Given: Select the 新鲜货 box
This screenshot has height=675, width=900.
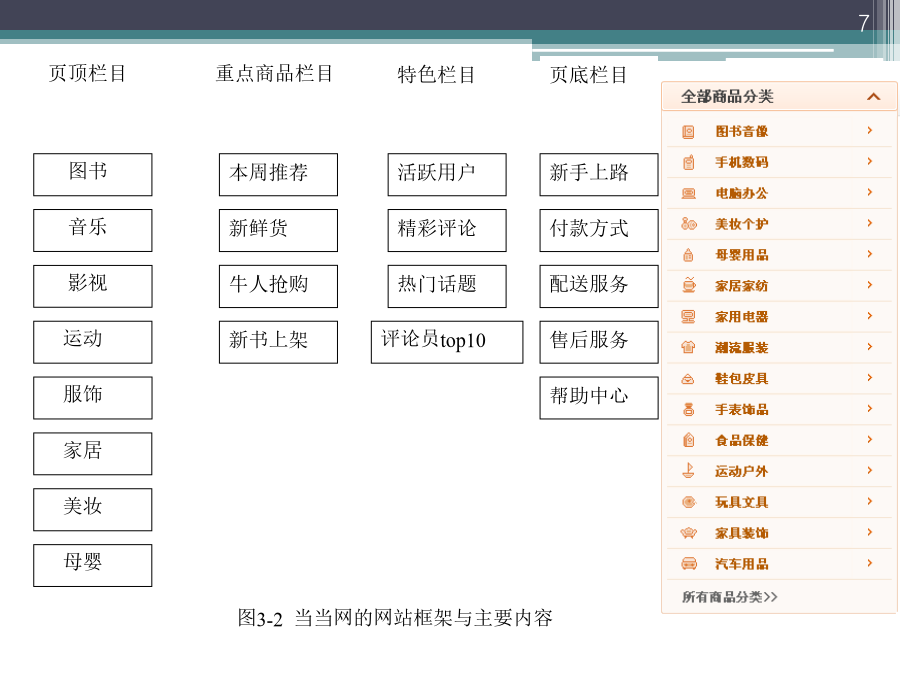Looking at the screenshot, I should click(x=278, y=230).
